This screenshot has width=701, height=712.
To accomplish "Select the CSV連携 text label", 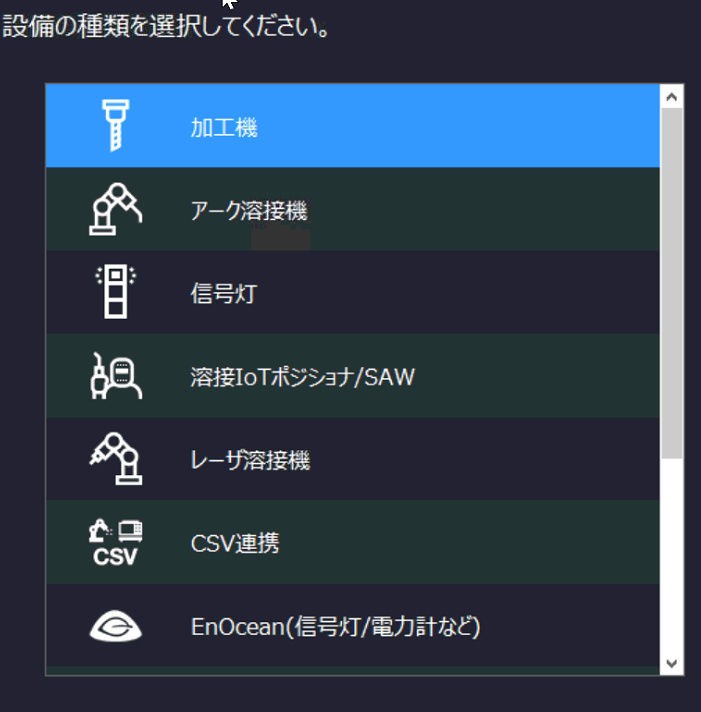I will 235,543.
